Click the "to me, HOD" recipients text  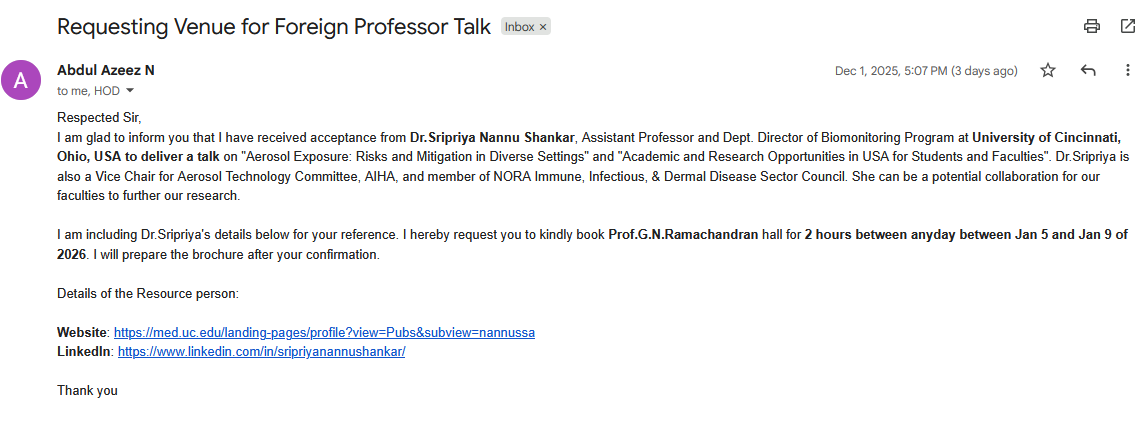click(x=88, y=91)
